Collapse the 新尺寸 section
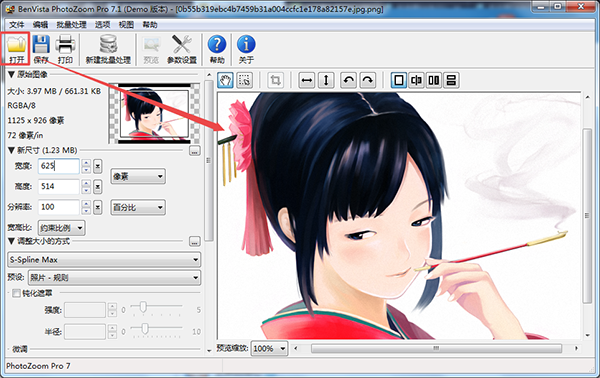This screenshot has width=600, height=378. 11,150
